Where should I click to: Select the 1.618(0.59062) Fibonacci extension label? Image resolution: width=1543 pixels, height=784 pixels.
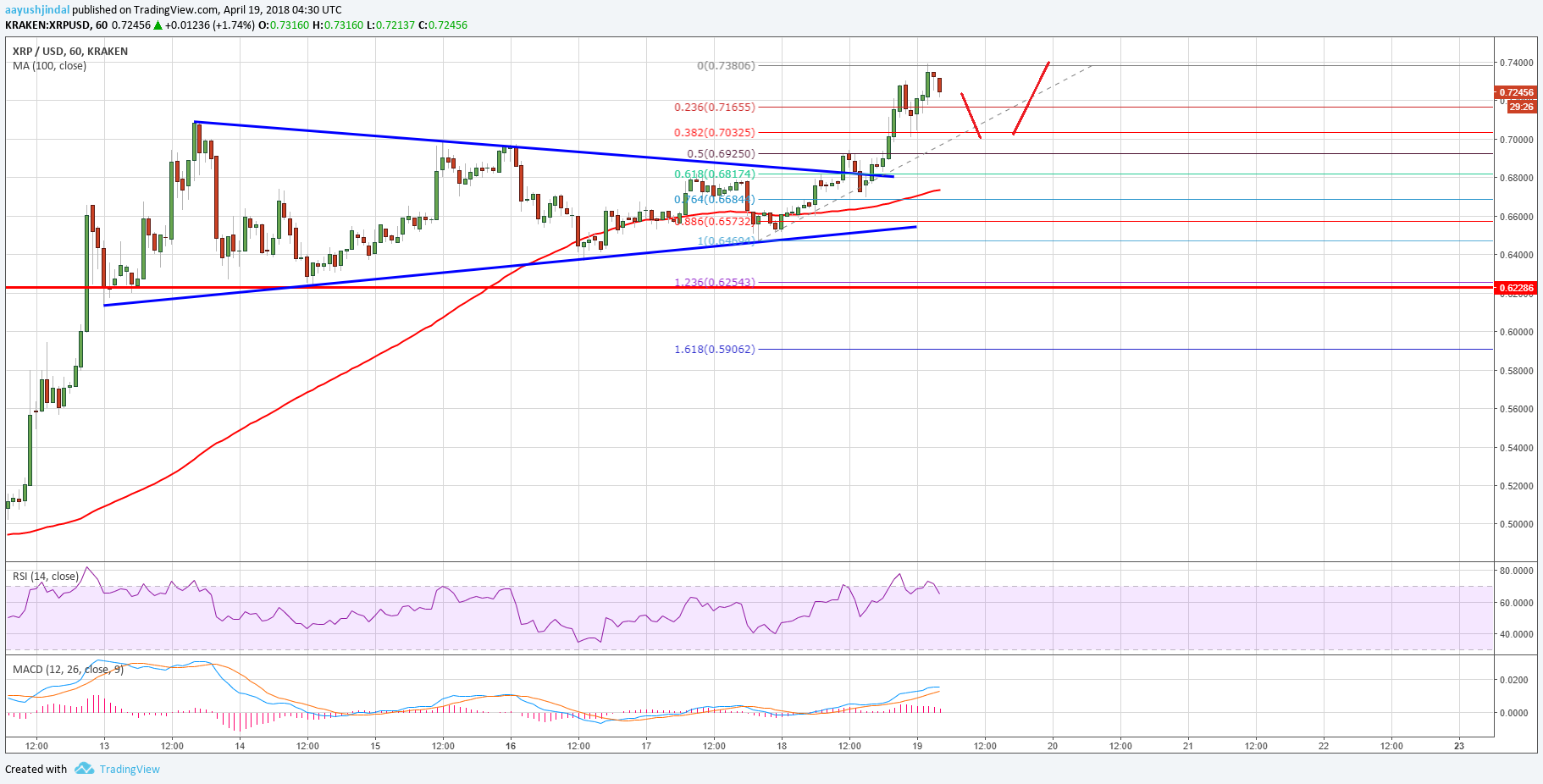pos(714,350)
